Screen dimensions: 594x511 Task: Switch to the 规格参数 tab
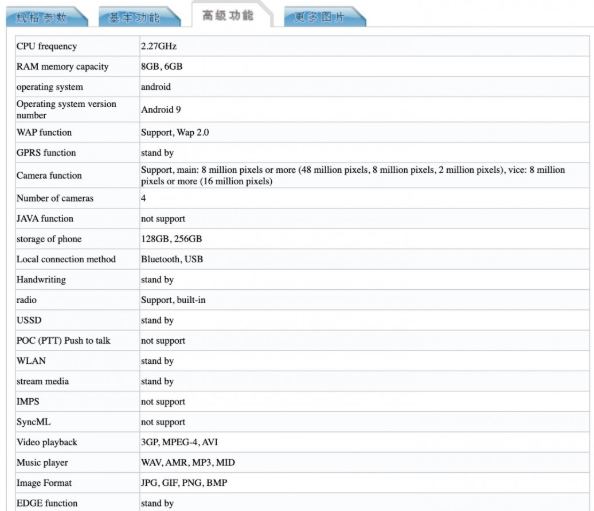[x=46, y=17]
